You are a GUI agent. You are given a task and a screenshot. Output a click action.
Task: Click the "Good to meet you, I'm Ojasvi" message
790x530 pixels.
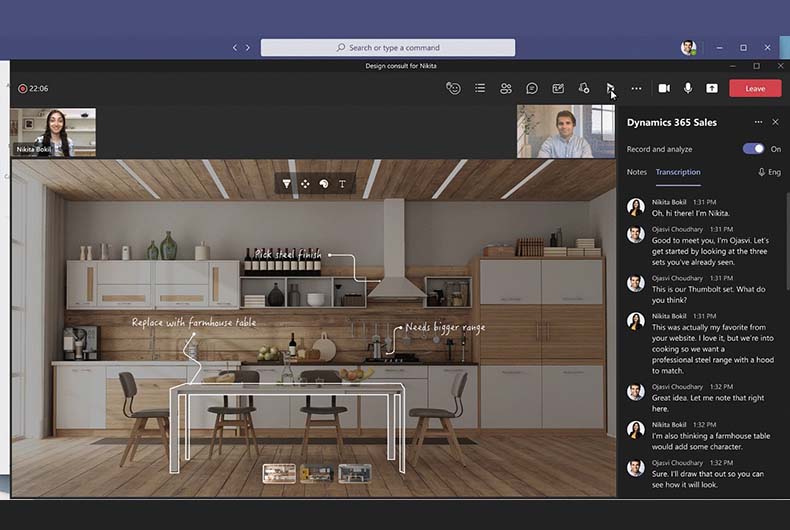coord(710,251)
